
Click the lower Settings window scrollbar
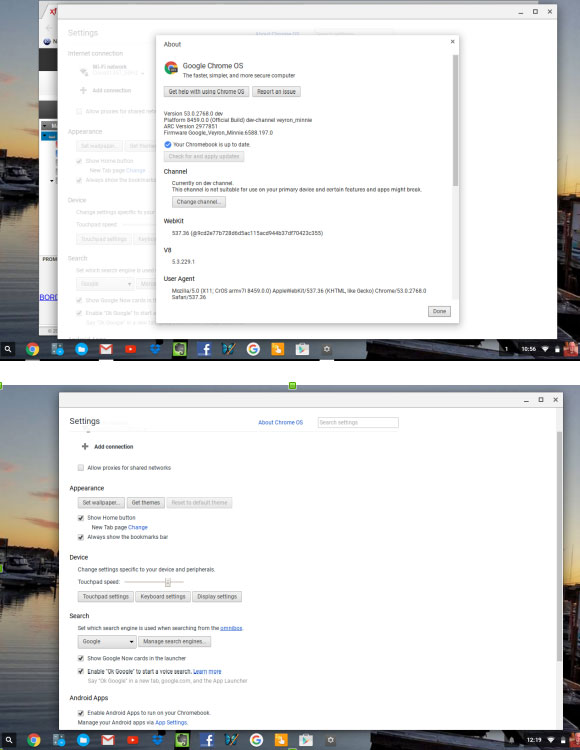(x=559, y=546)
